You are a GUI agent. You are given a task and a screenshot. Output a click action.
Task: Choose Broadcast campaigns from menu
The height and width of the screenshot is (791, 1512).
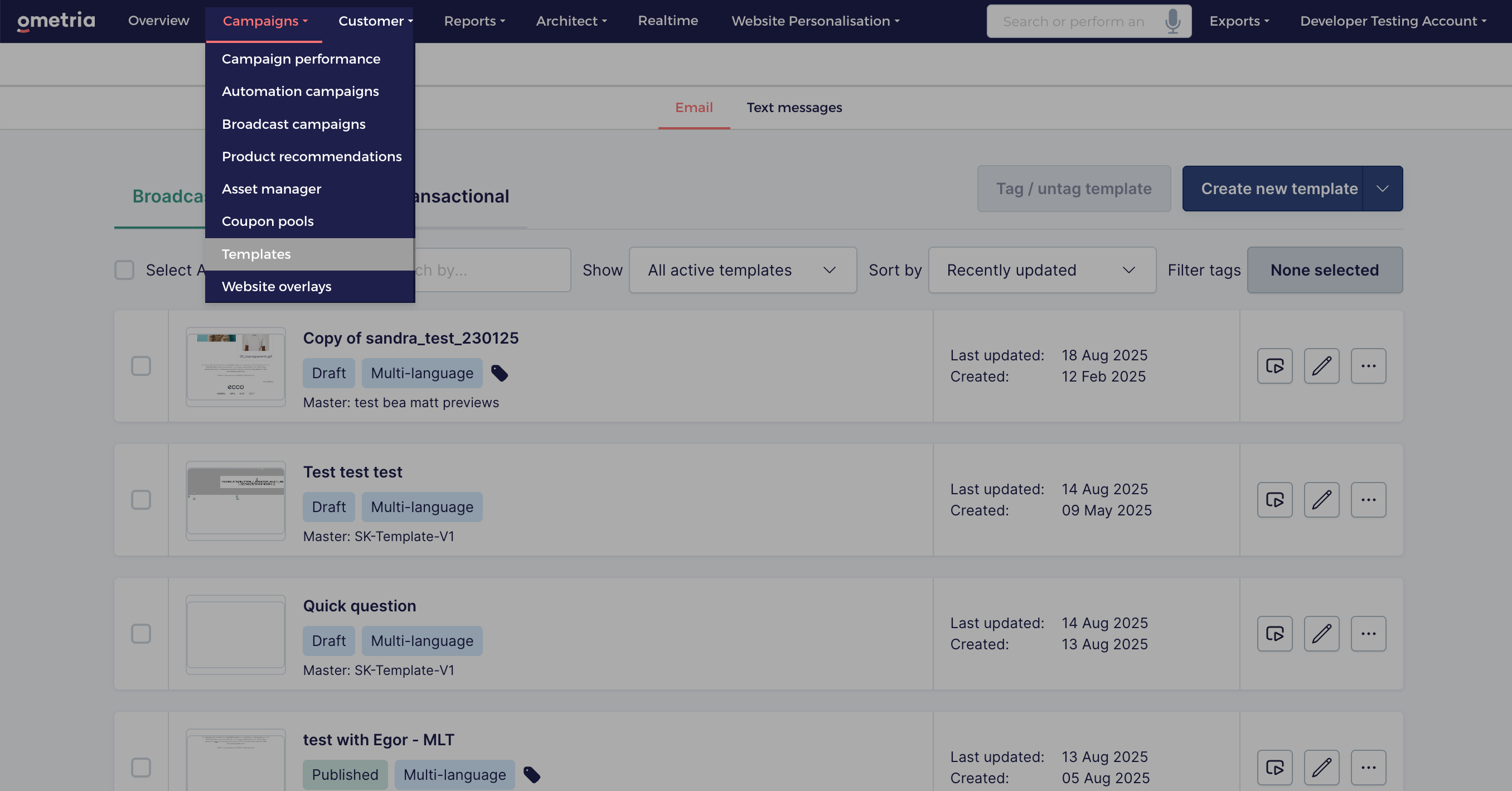(x=310, y=124)
